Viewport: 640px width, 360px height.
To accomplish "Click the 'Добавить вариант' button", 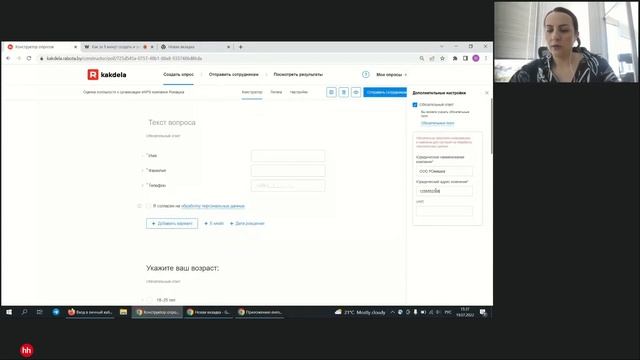I will point(172,224).
